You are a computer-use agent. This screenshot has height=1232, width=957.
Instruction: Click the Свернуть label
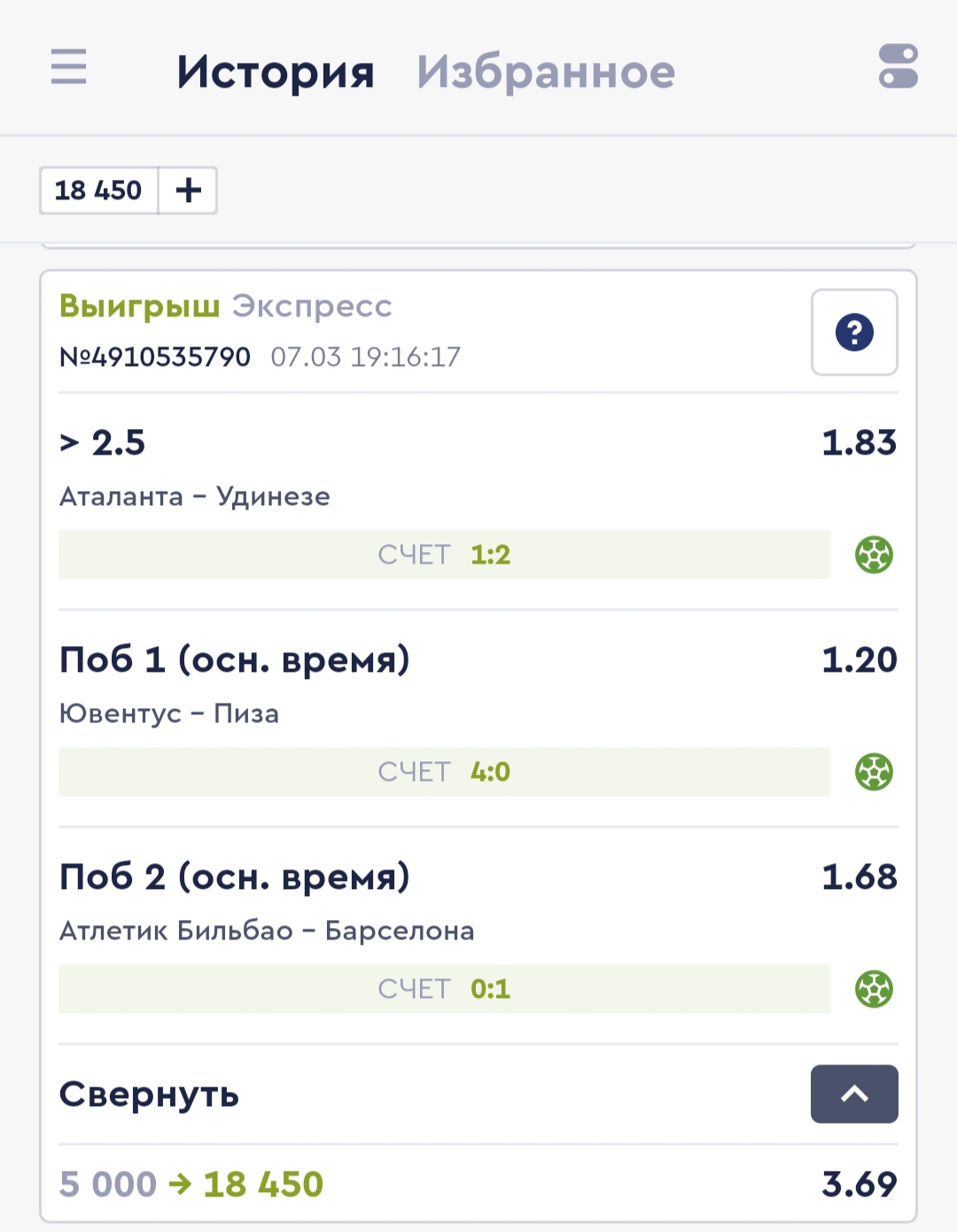click(x=149, y=1095)
